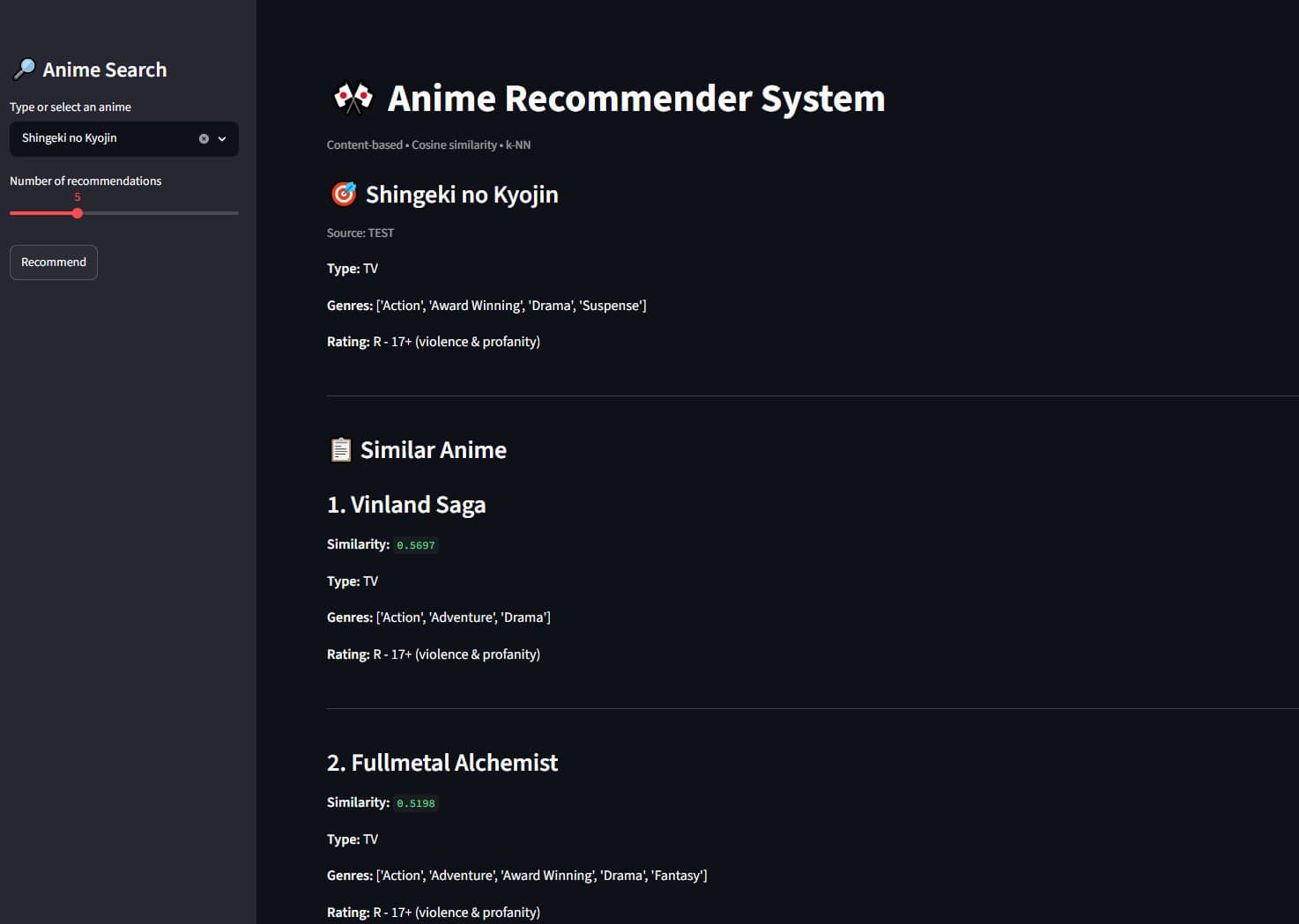
Task: Click the clipboard icon beside Similar Anime
Action: pyautogui.click(x=340, y=450)
